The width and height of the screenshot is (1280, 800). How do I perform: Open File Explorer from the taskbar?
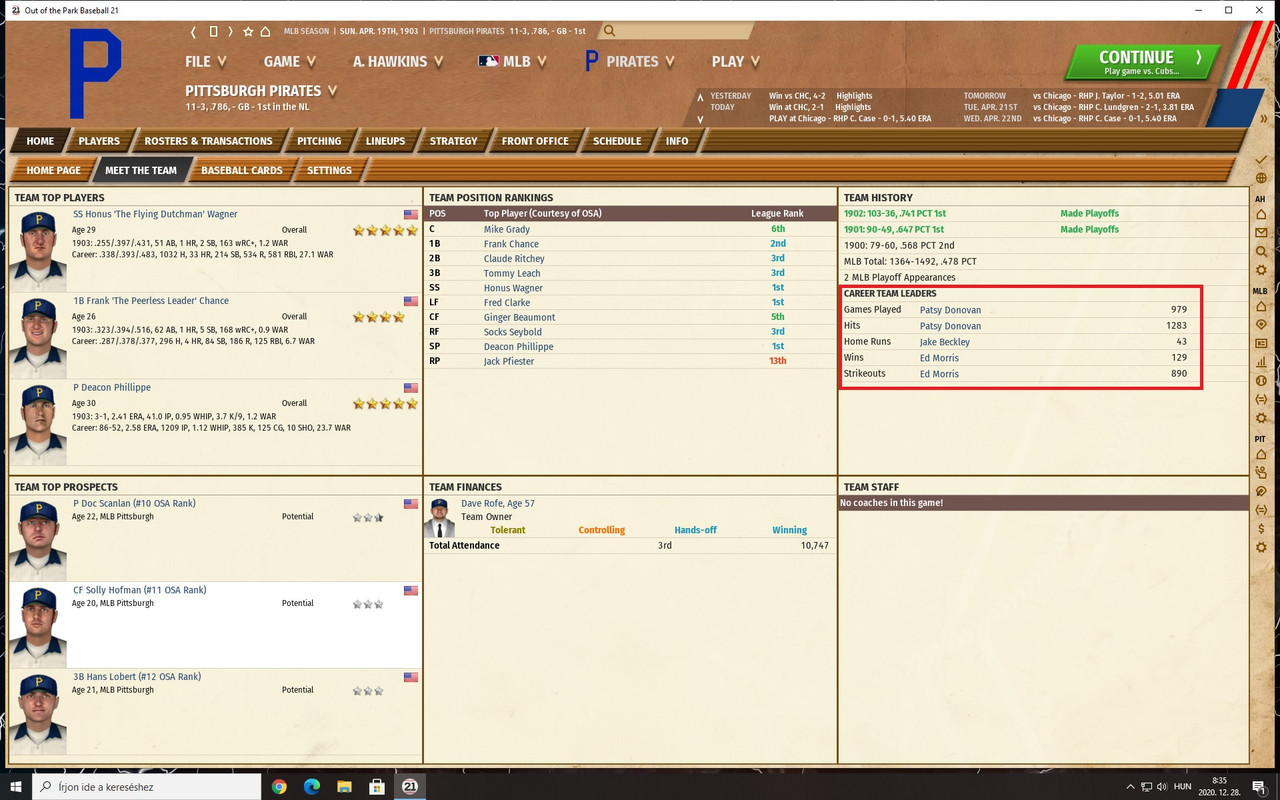[344, 787]
